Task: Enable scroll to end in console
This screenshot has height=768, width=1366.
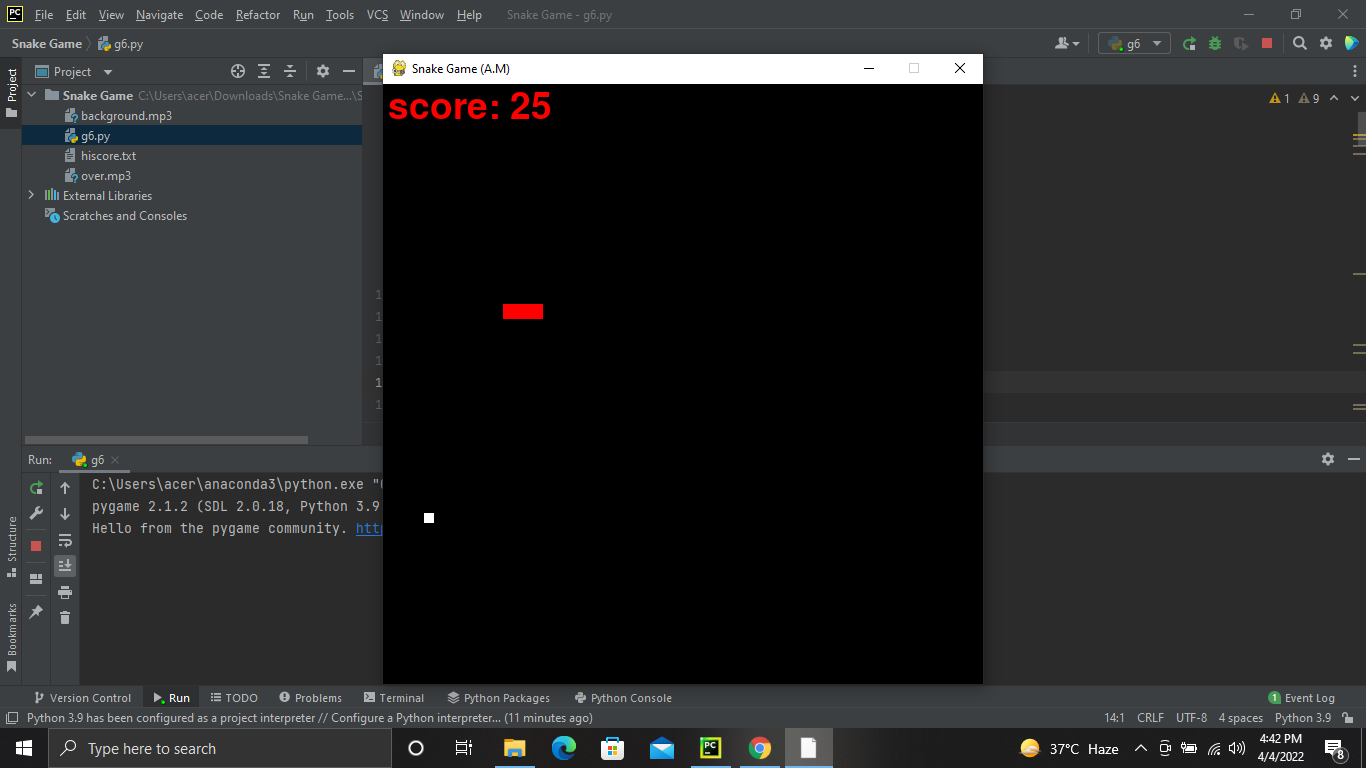Action: point(65,564)
